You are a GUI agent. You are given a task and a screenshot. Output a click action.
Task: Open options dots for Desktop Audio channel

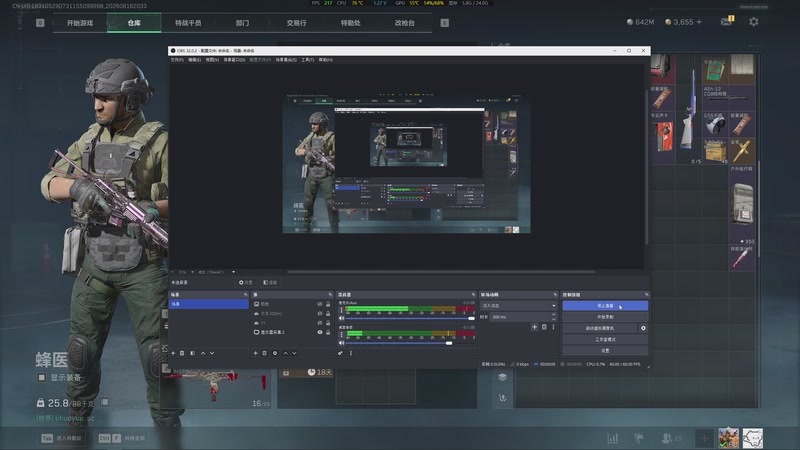[x=341, y=334]
